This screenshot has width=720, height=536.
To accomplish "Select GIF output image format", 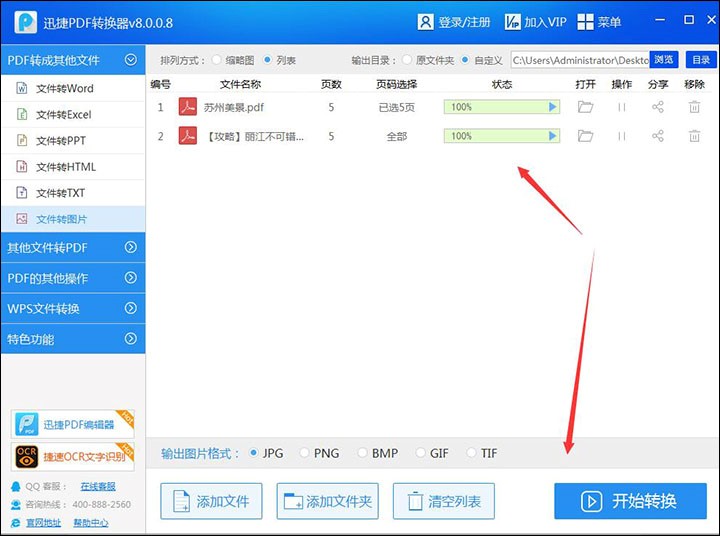I will (x=420, y=453).
